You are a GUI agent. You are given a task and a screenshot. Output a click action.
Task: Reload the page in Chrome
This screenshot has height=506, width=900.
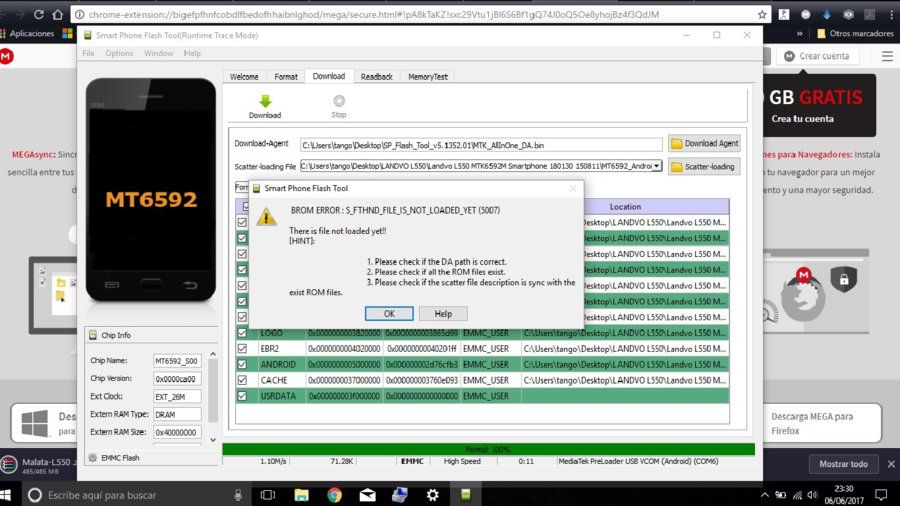38,14
